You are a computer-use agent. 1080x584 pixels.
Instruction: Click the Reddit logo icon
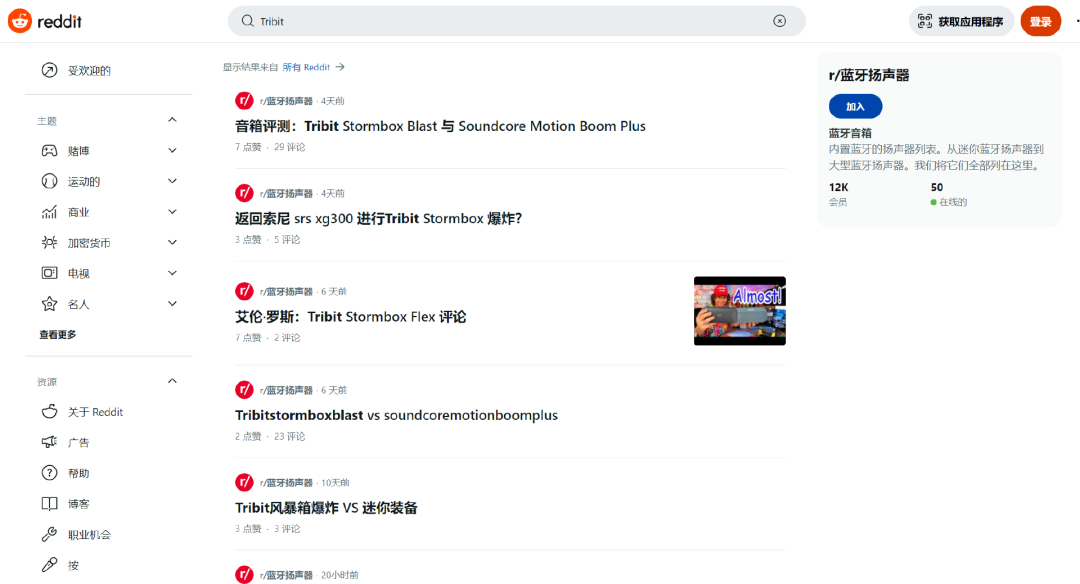(x=21, y=20)
